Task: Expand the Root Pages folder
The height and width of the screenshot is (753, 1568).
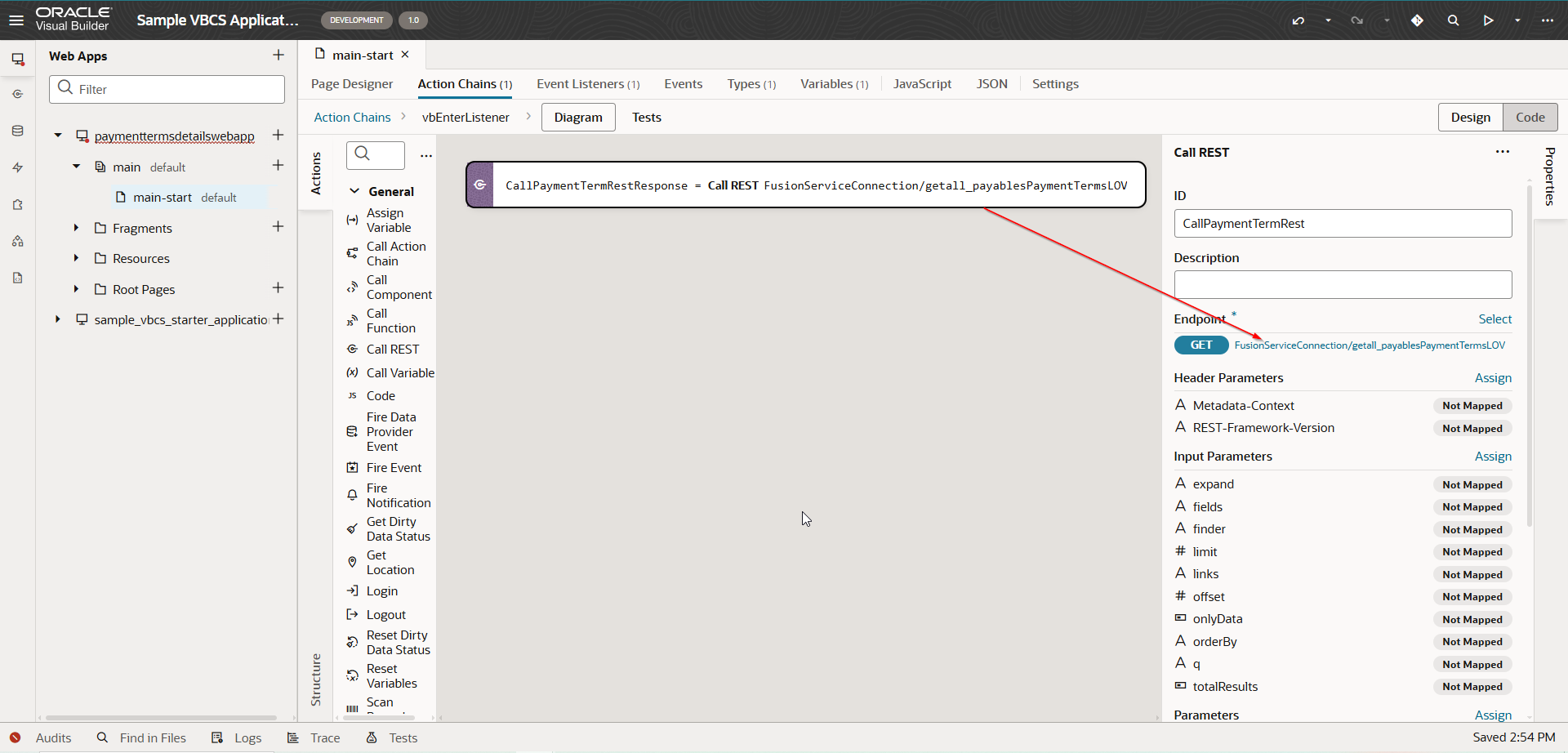Action: pyautogui.click(x=77, y=289)
